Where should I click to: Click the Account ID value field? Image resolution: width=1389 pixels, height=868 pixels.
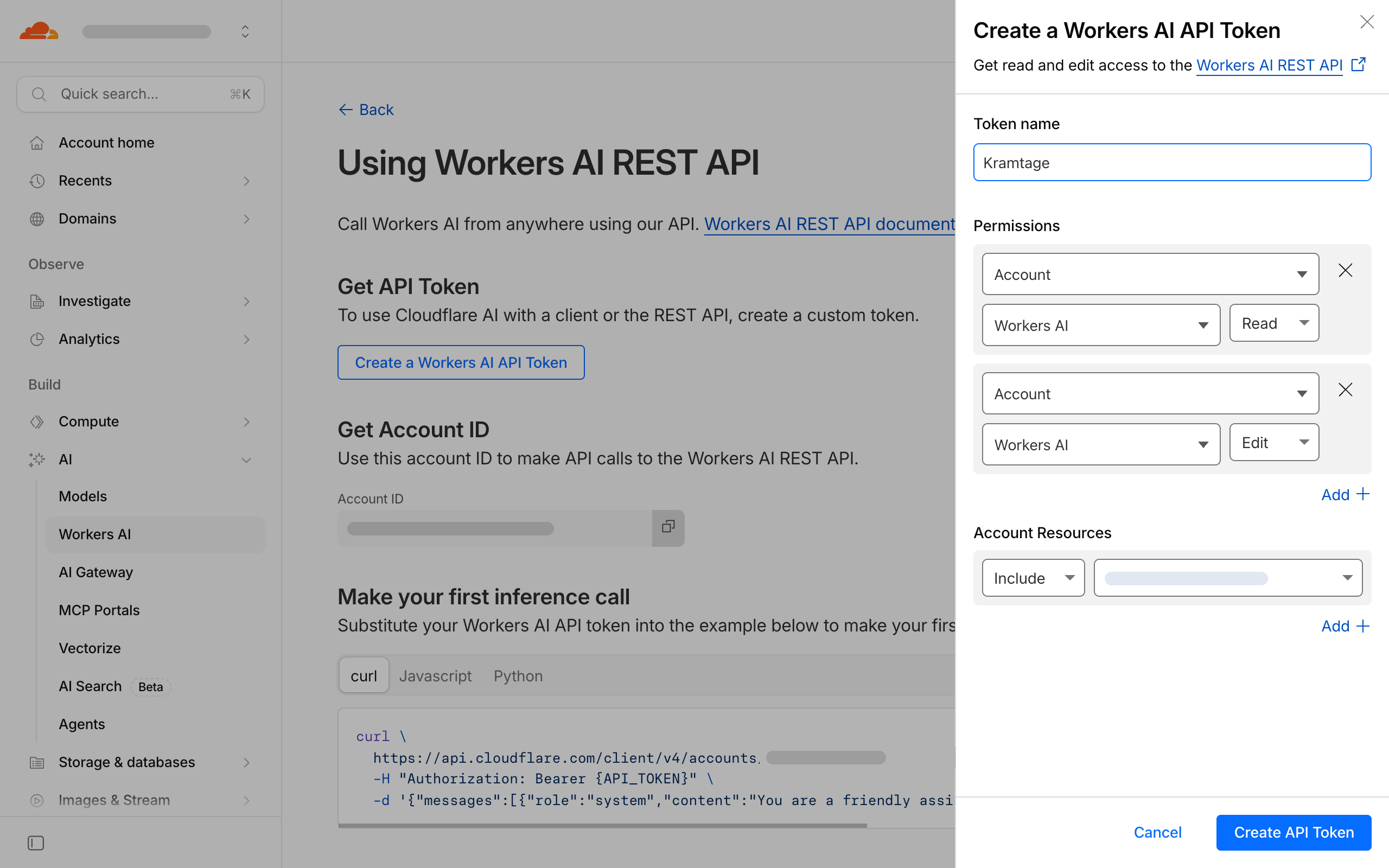point(495,528)
